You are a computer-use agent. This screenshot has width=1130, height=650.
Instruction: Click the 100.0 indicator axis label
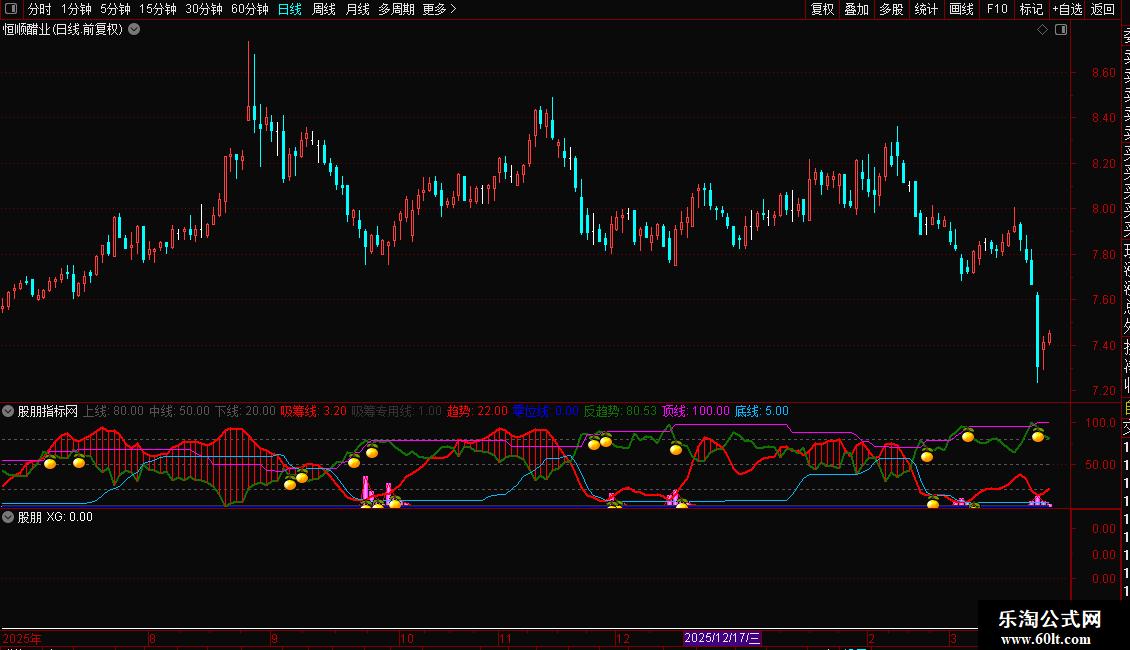(1100, 423)
